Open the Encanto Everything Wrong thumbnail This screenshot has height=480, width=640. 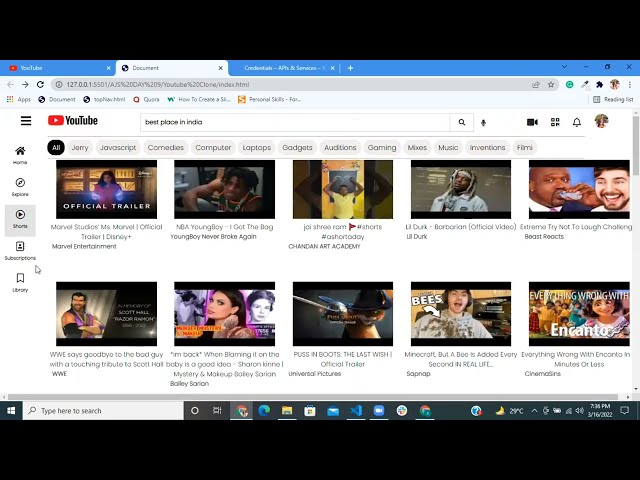[579, 314]
